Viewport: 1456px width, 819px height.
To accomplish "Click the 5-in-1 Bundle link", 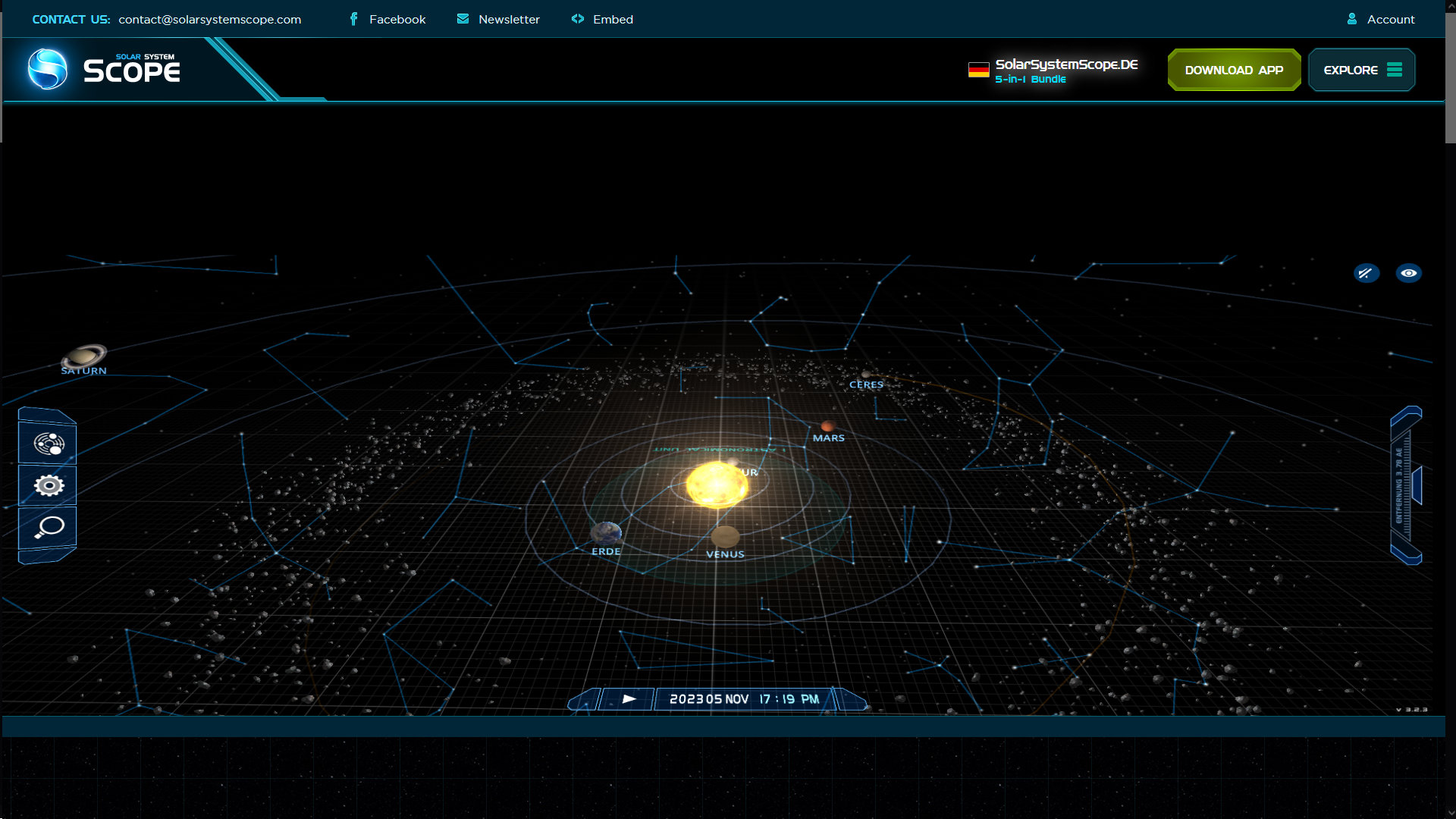I will [1031, 79].
